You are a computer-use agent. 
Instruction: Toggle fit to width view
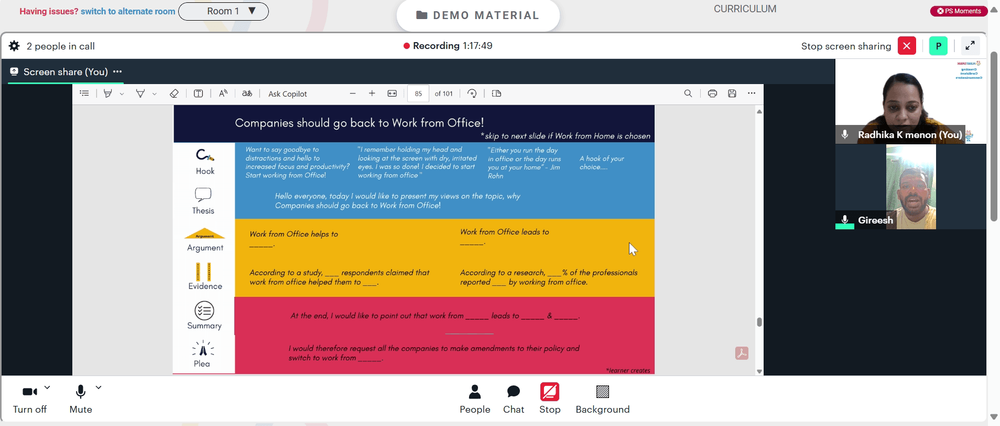(392, 93)
